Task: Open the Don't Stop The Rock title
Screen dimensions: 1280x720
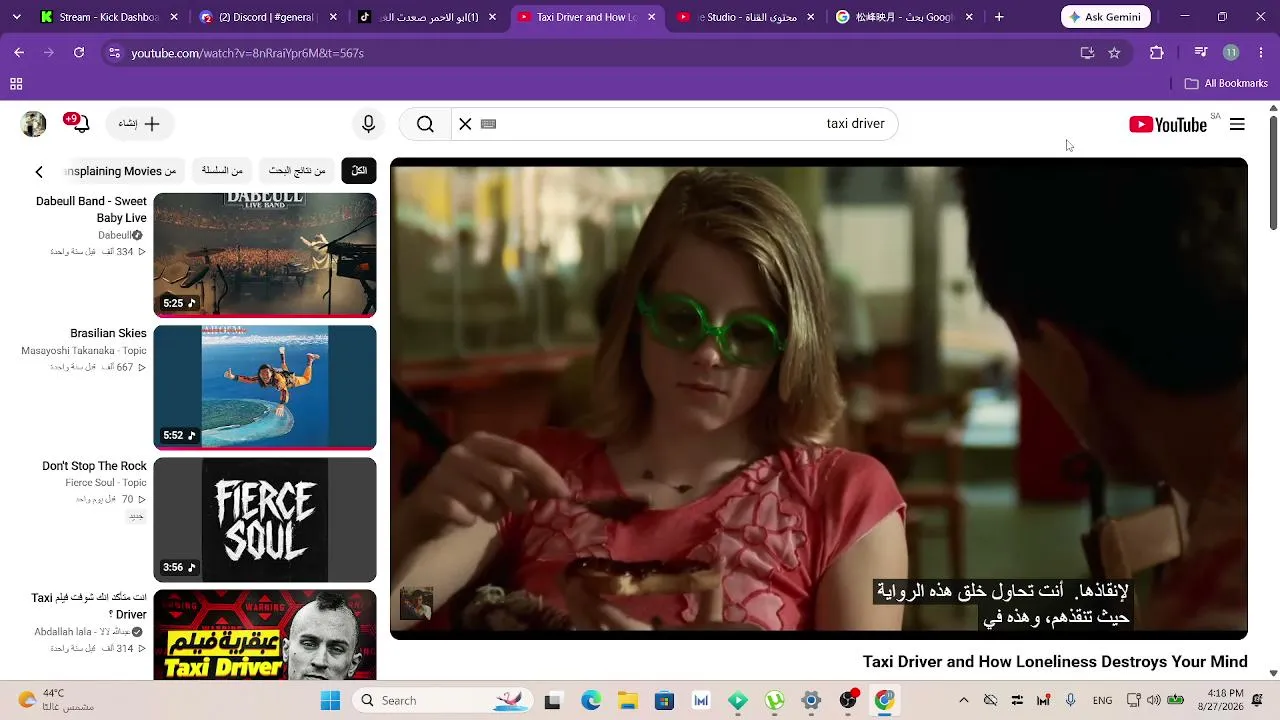Action: click(x=94, y=466)
